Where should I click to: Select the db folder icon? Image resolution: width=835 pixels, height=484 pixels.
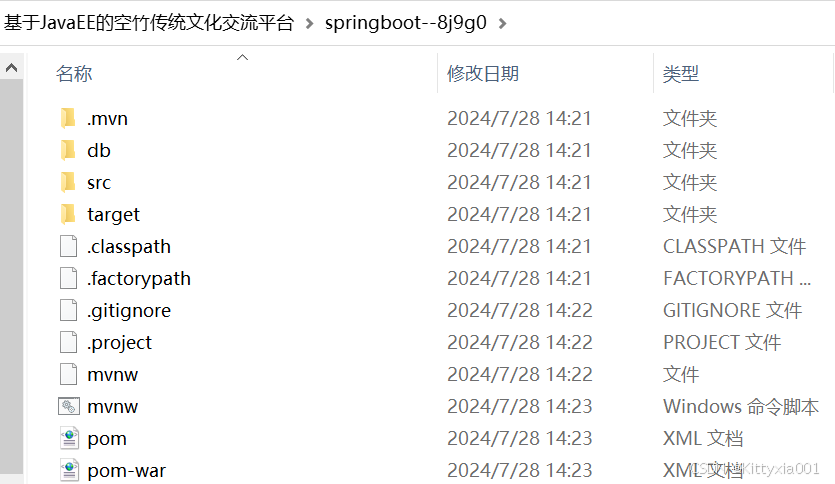point(68,150)
